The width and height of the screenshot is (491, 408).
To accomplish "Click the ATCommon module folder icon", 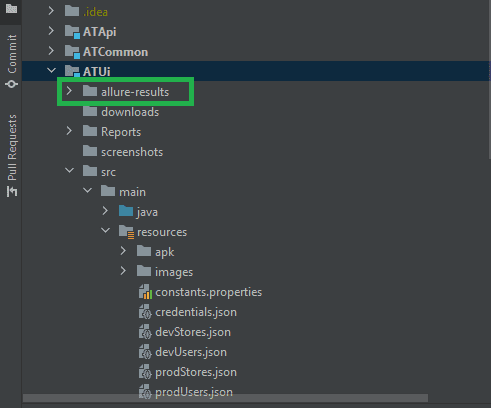I will [x=72, y=52].
